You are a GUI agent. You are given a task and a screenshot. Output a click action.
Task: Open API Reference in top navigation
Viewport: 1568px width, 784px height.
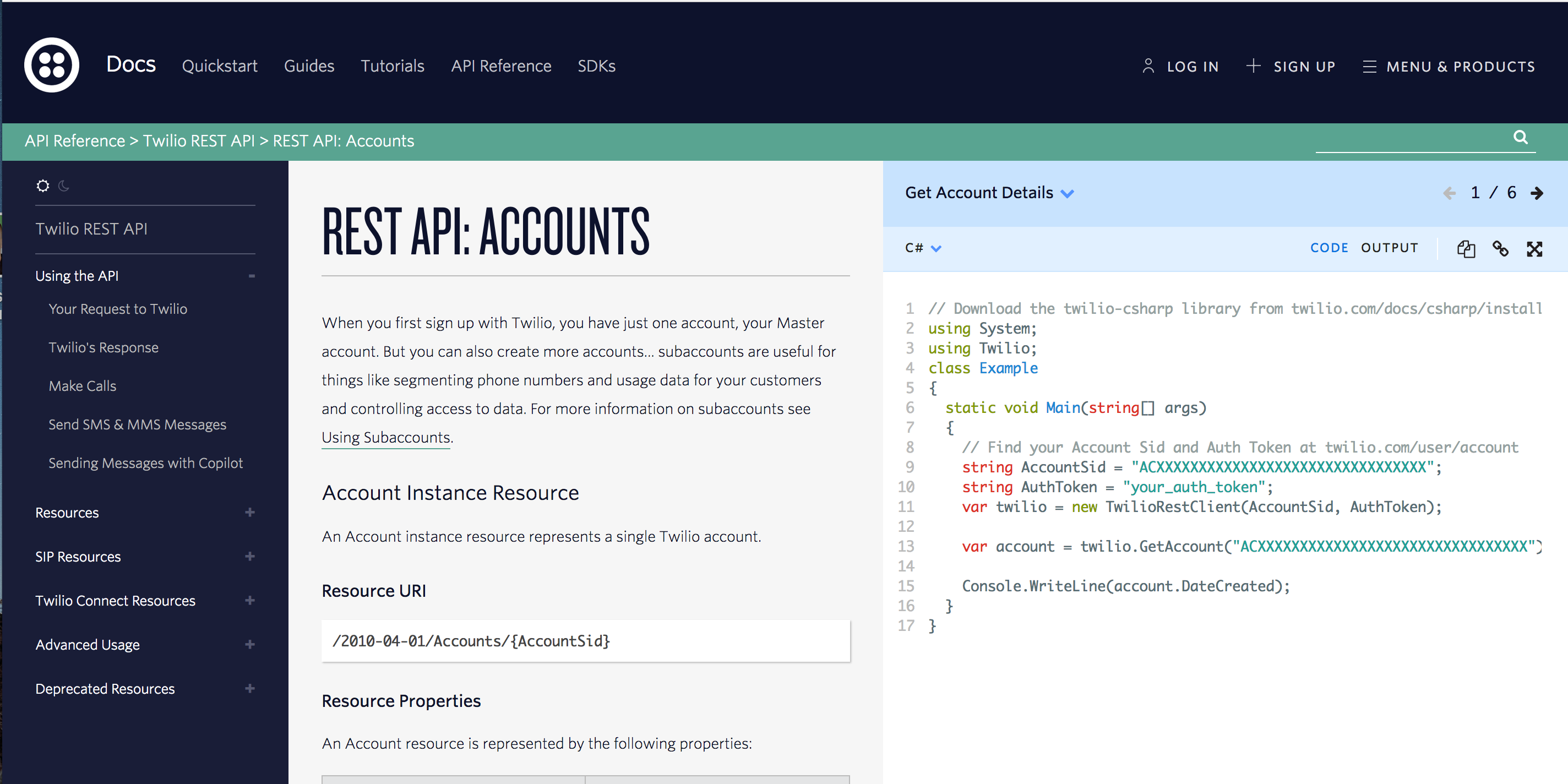pyautogui.click(x=501, y=66)
